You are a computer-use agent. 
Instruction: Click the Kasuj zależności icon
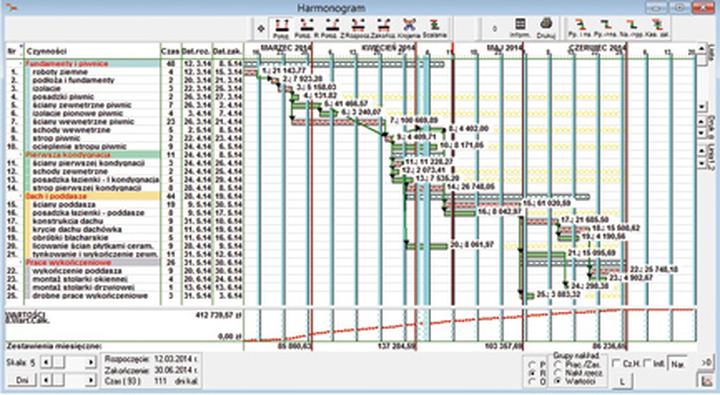(x=657, y=25)
